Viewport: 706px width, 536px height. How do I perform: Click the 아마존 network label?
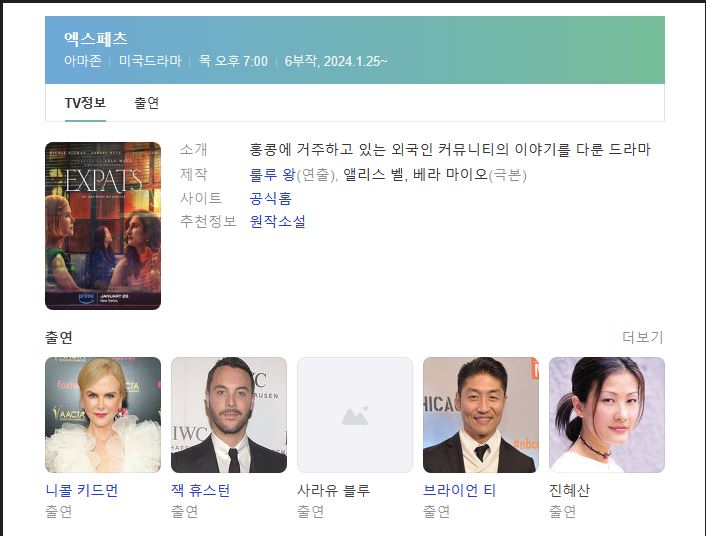pos(81,61)
